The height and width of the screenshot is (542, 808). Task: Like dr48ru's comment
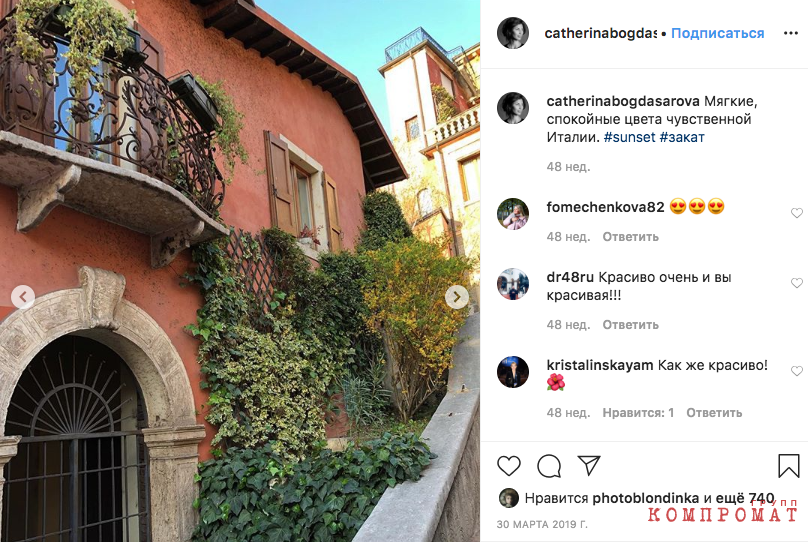[x=797, y=283]
